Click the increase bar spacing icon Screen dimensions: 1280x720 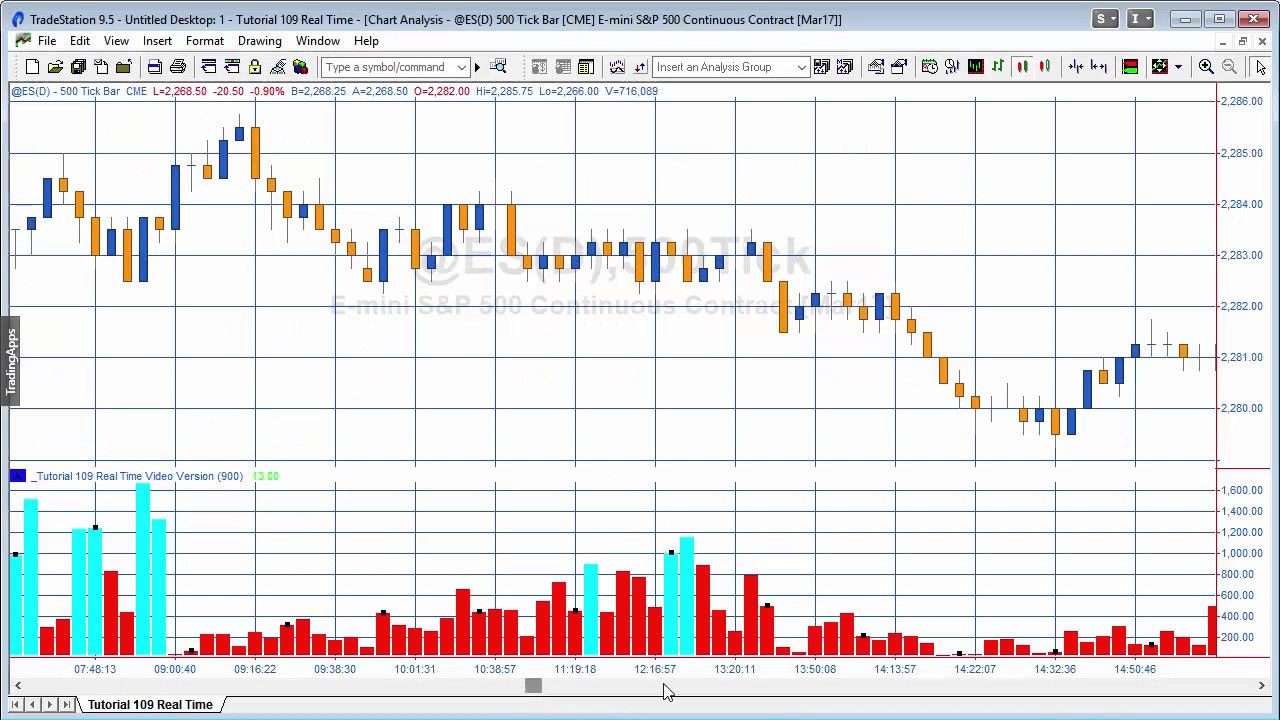coord(1099,67)
